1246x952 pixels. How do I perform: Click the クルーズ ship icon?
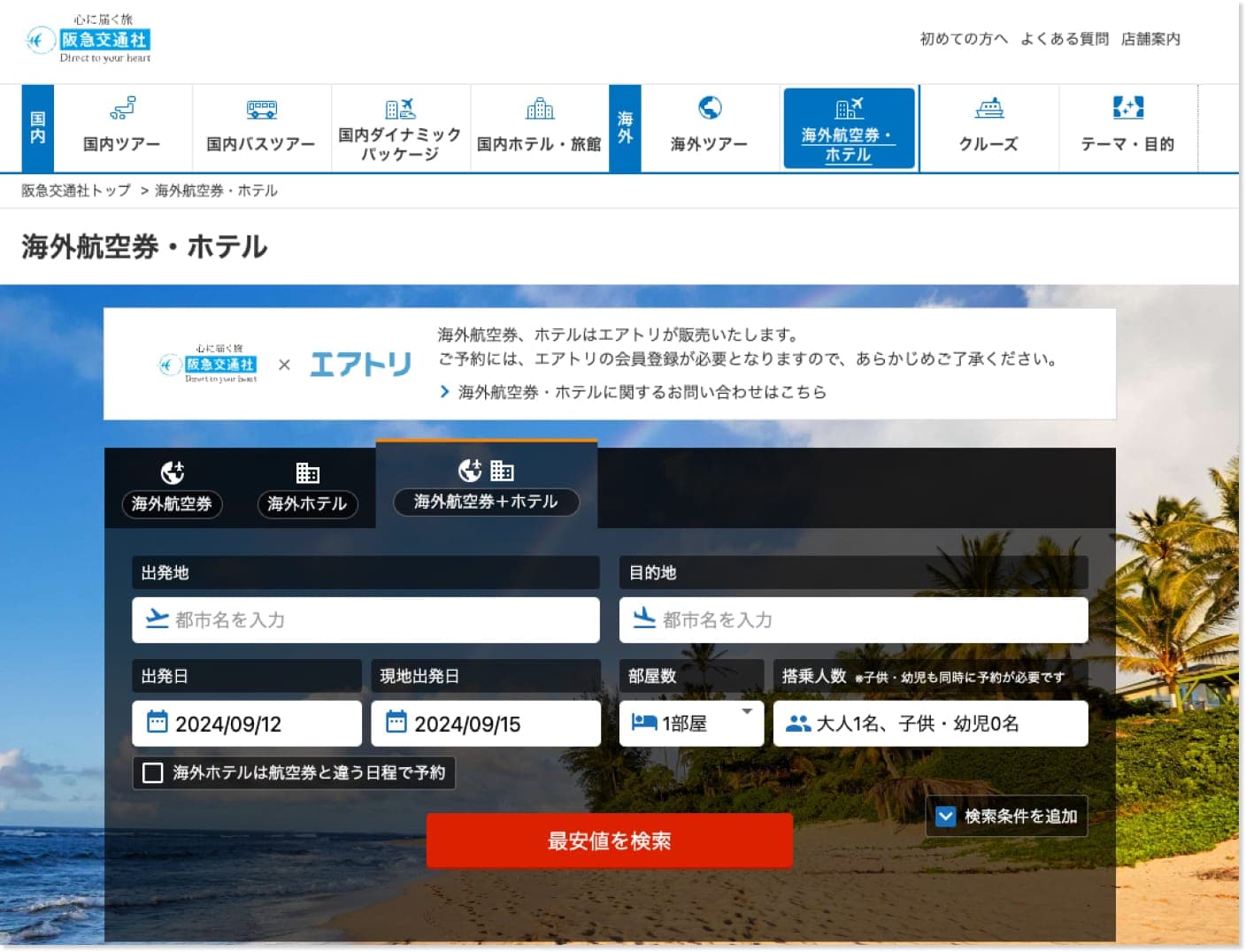[x=989, y=110]
